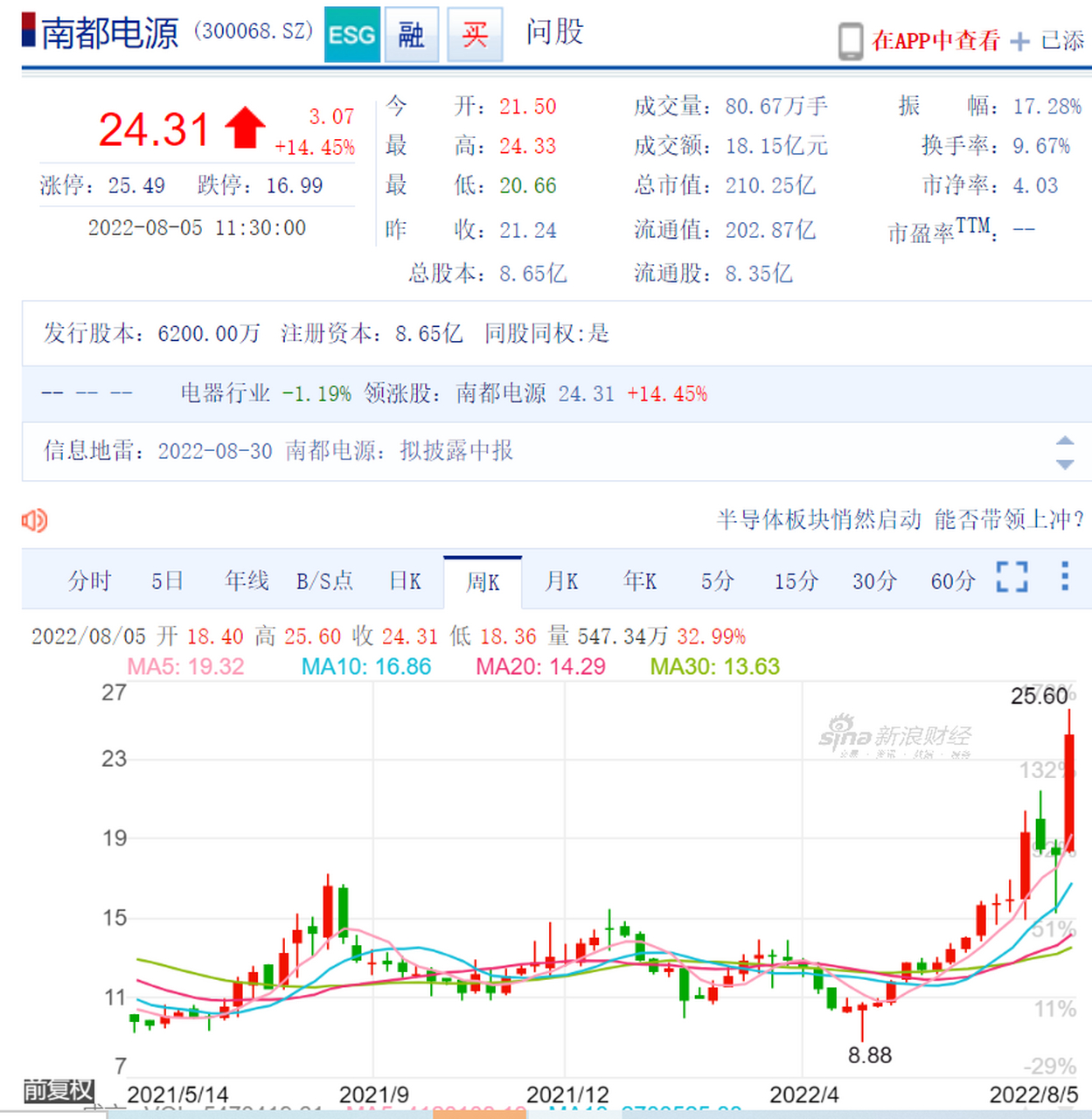Show previous info item with up arrow
The image size is (1092, 1119).
pos(1065,441)
